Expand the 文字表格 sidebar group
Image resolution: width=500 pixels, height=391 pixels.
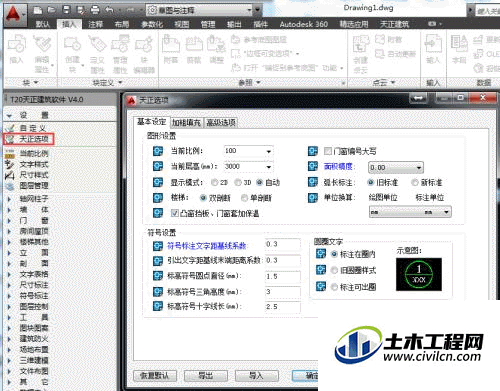(9, 274)
